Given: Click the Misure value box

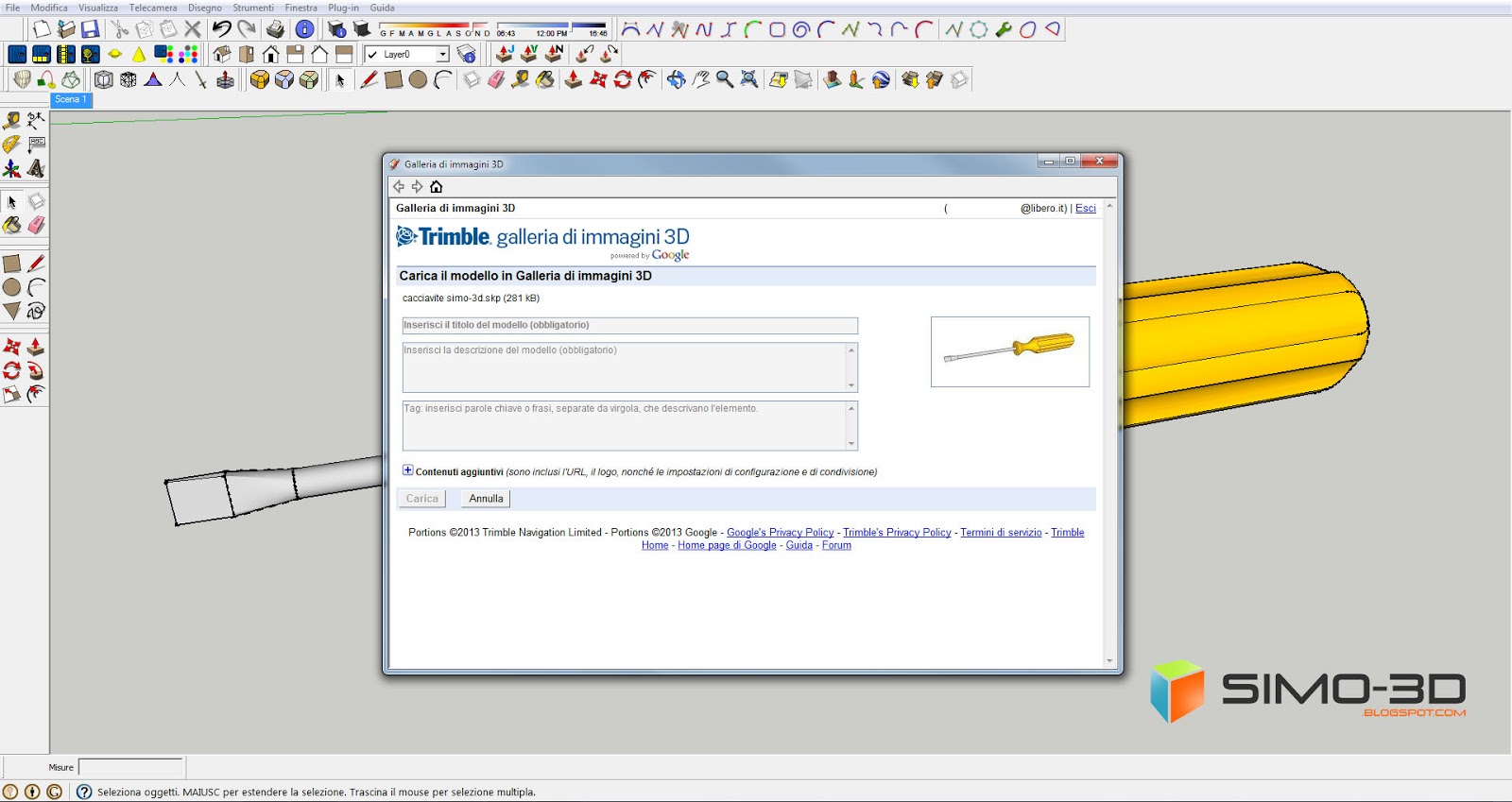Looking at the screenshot, I should pyautogui.click(x=130, y=767).
